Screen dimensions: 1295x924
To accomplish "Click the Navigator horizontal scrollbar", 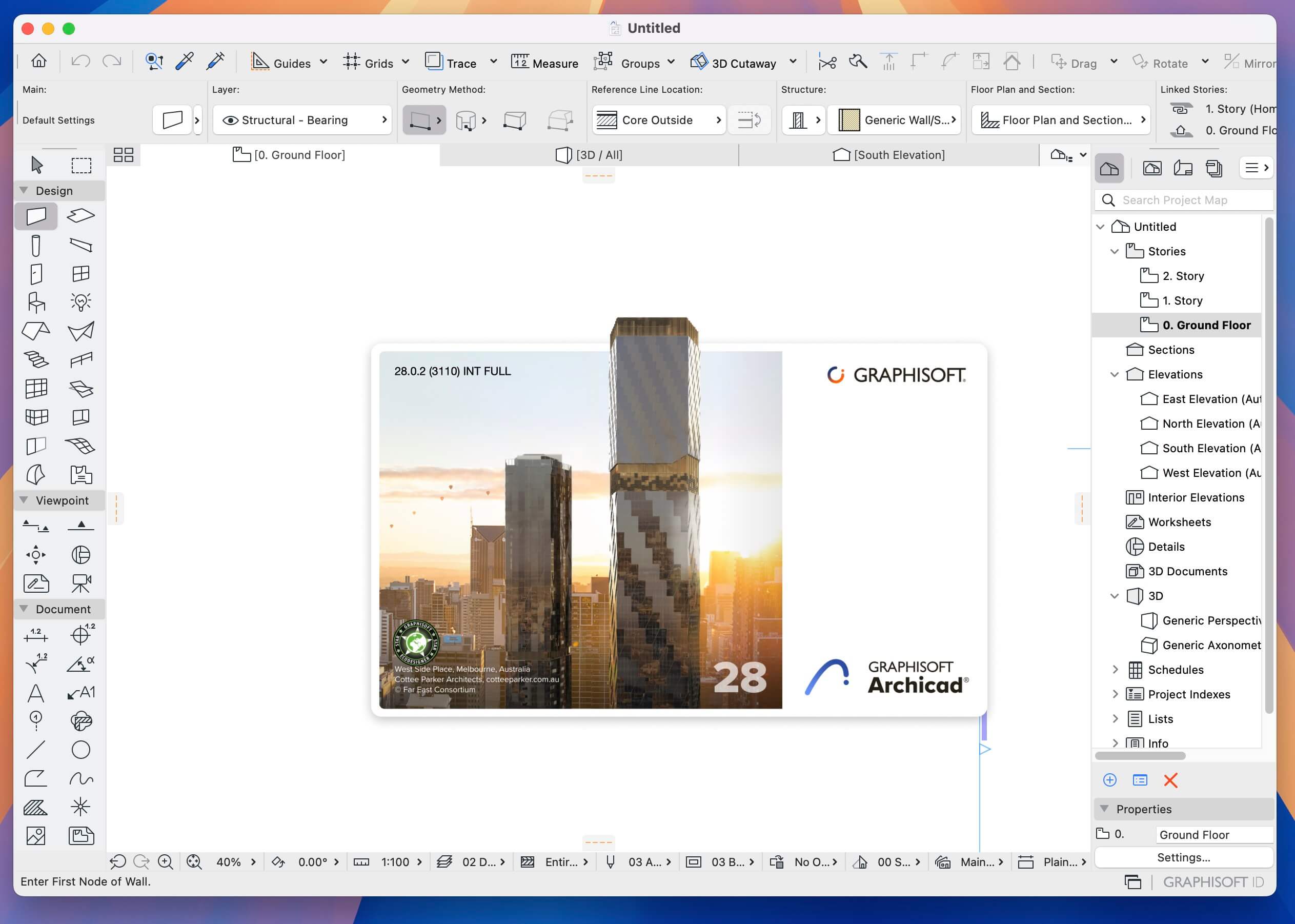I will point(1140,756).
